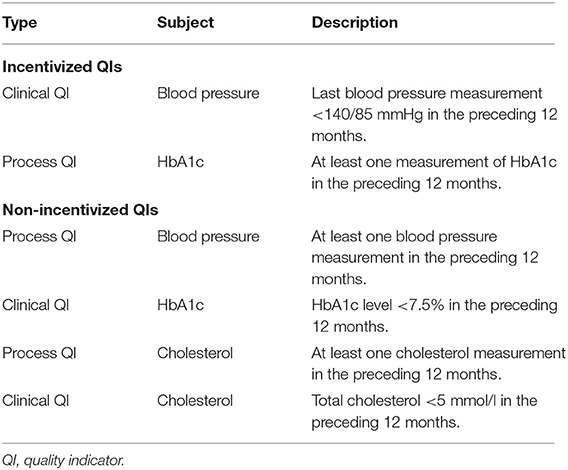Image resolution: width=568 pixels, height=470 pixels.
Task: Click Process QI in the incentivized HbA1c row
Action: click(x=39, y=162)
